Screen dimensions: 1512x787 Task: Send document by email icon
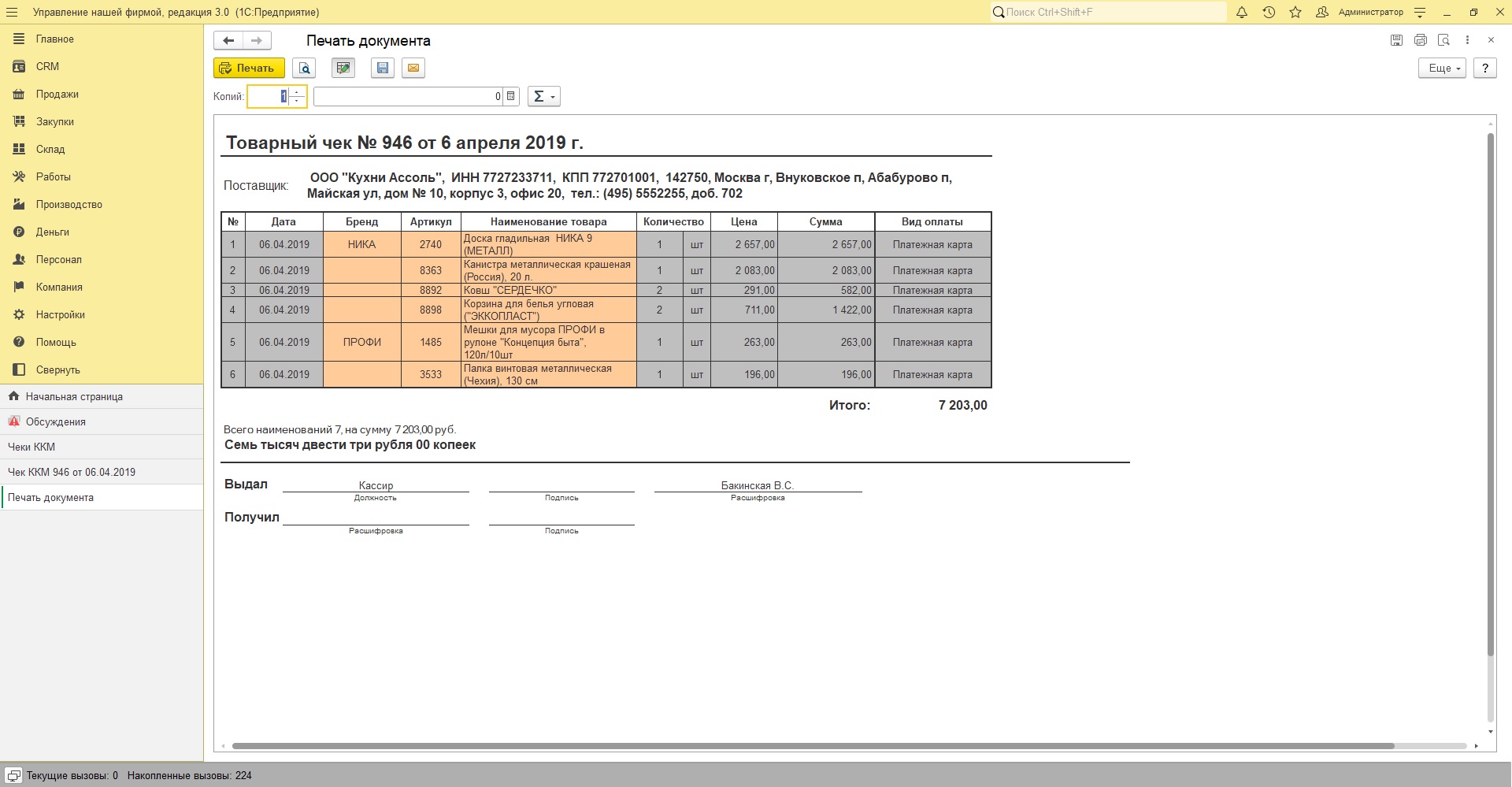[413, 68]
